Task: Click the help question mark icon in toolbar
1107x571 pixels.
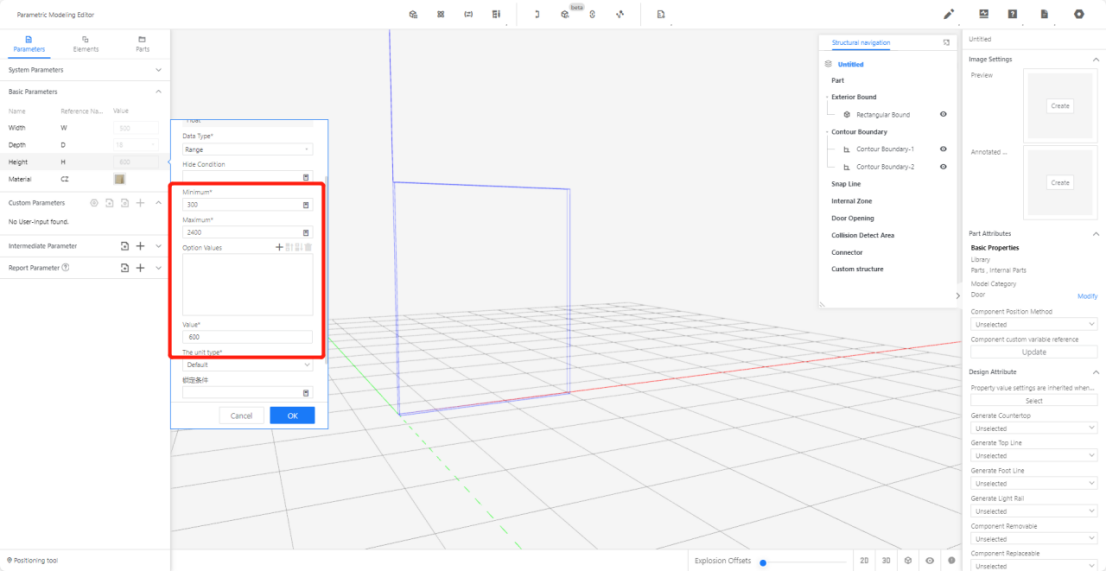Action: (x=1013, y=14)
